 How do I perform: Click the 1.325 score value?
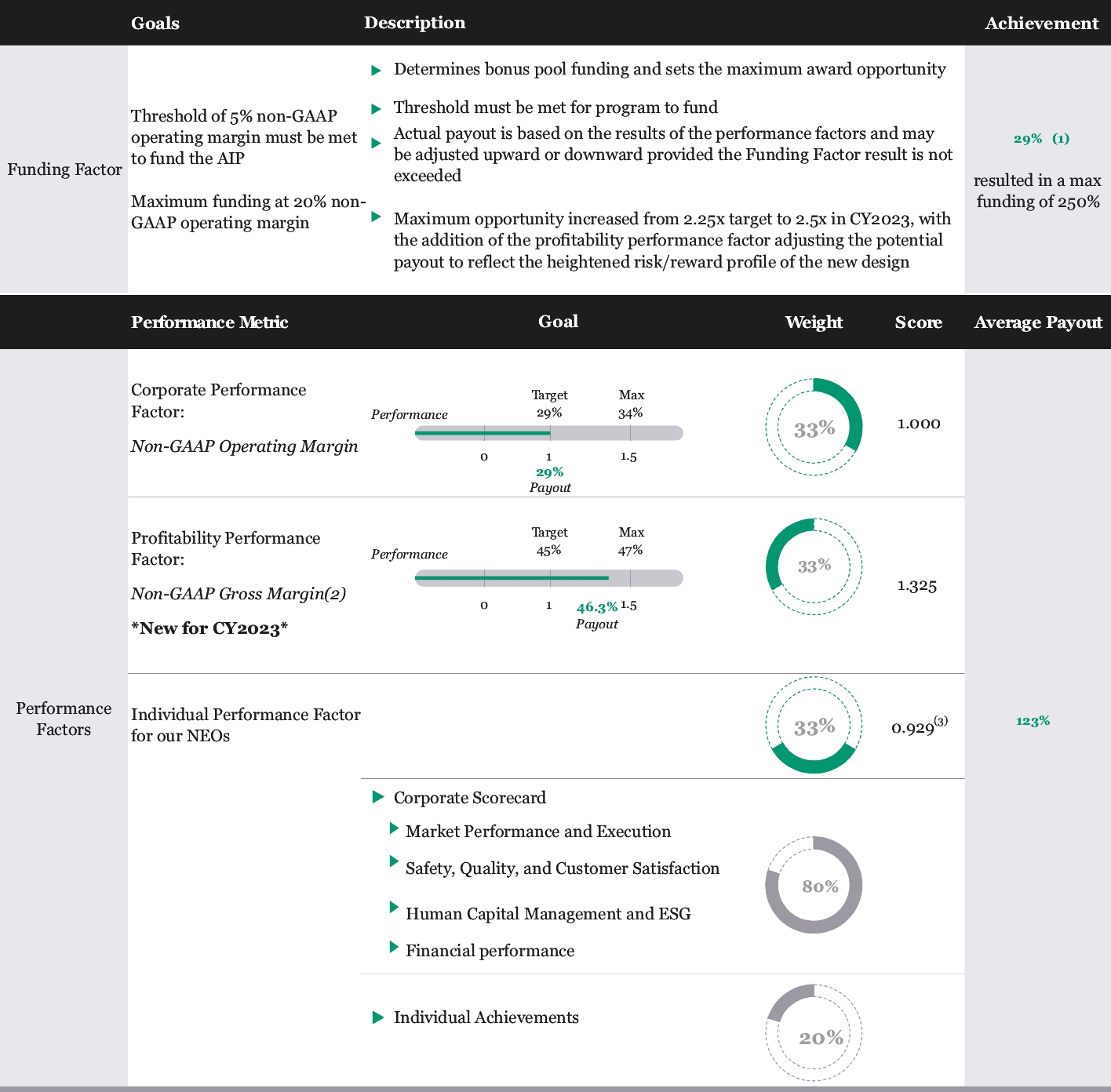[917, 586]
